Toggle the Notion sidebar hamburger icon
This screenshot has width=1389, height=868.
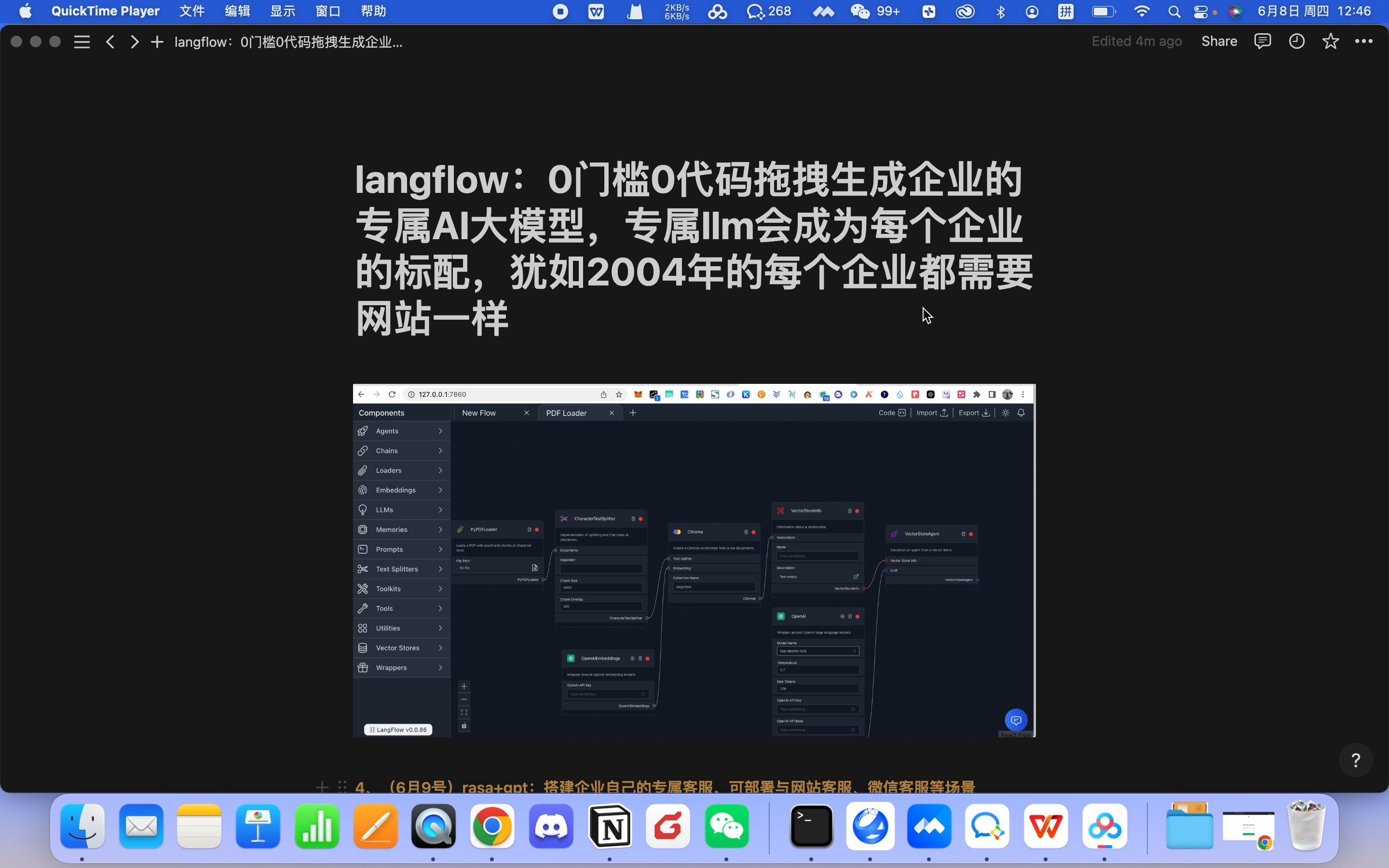tap(82, 42)
